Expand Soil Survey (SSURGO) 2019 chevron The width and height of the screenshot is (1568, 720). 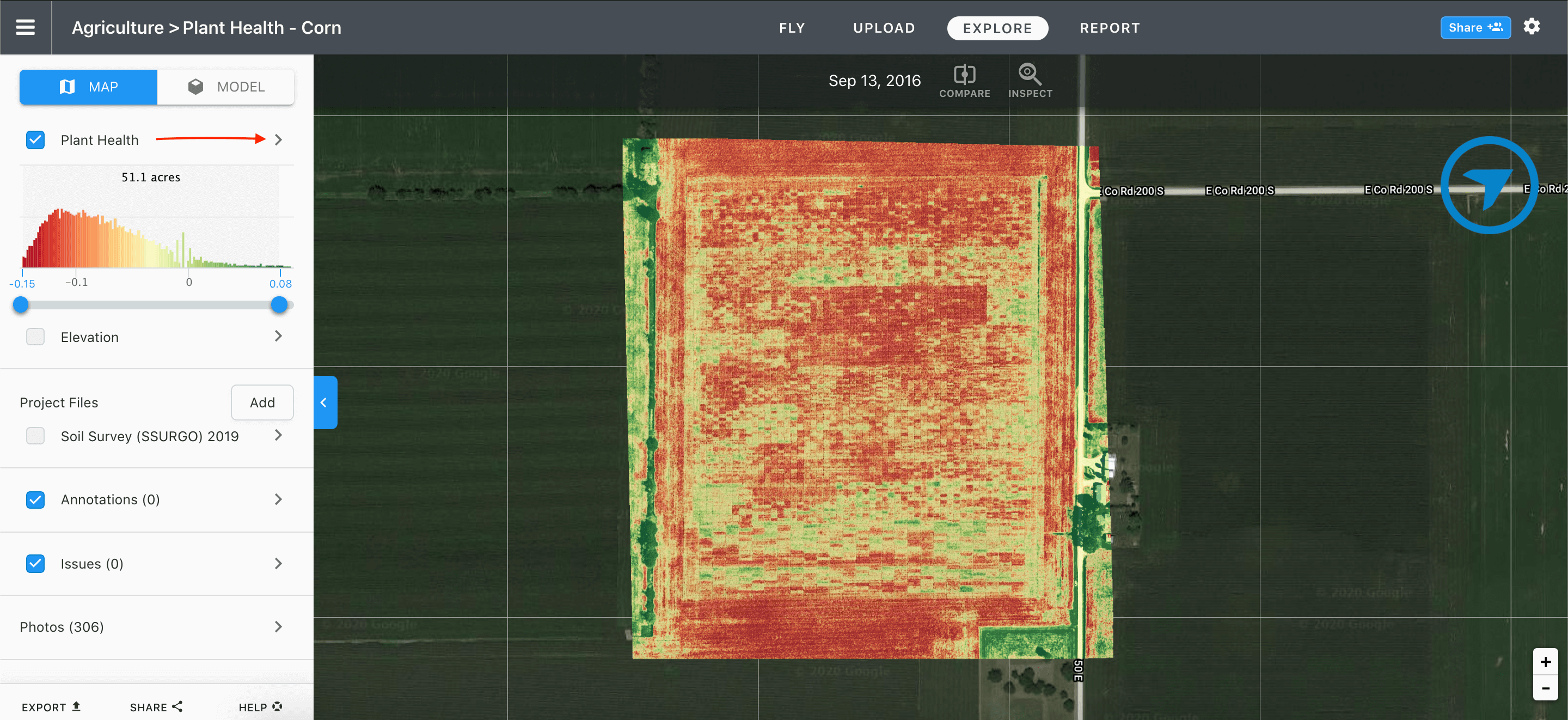[x=278, y=435]
